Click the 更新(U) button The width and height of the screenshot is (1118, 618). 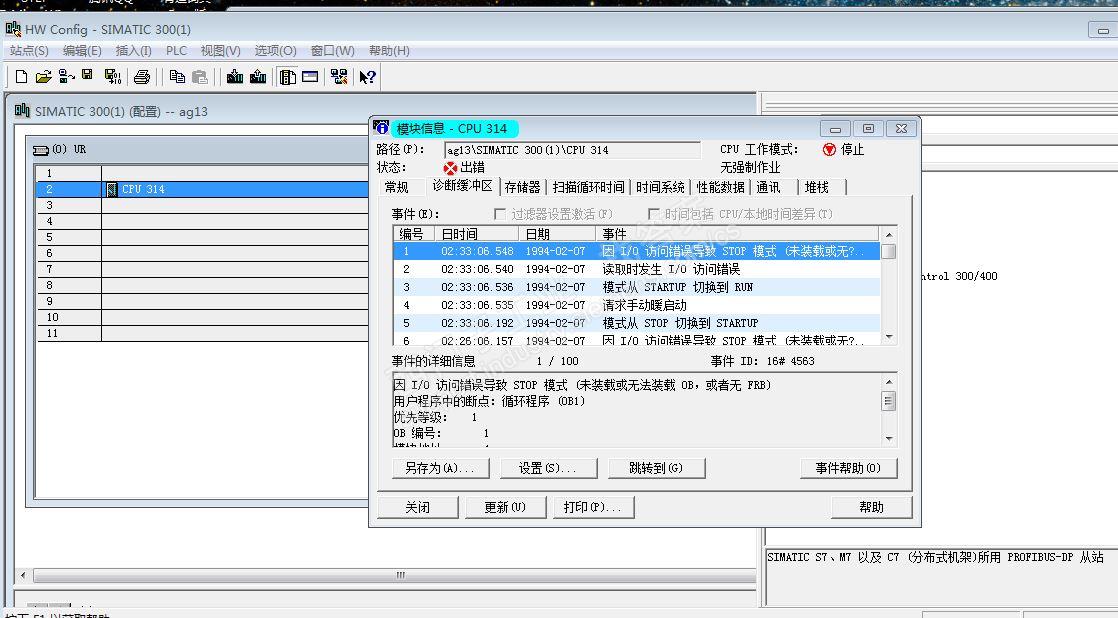[x=506, y=508]
